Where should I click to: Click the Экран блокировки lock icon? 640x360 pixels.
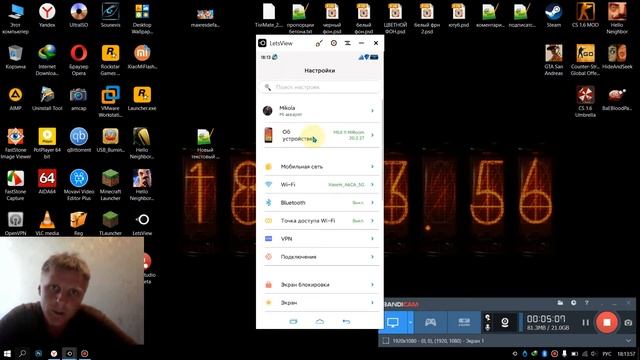268,284
